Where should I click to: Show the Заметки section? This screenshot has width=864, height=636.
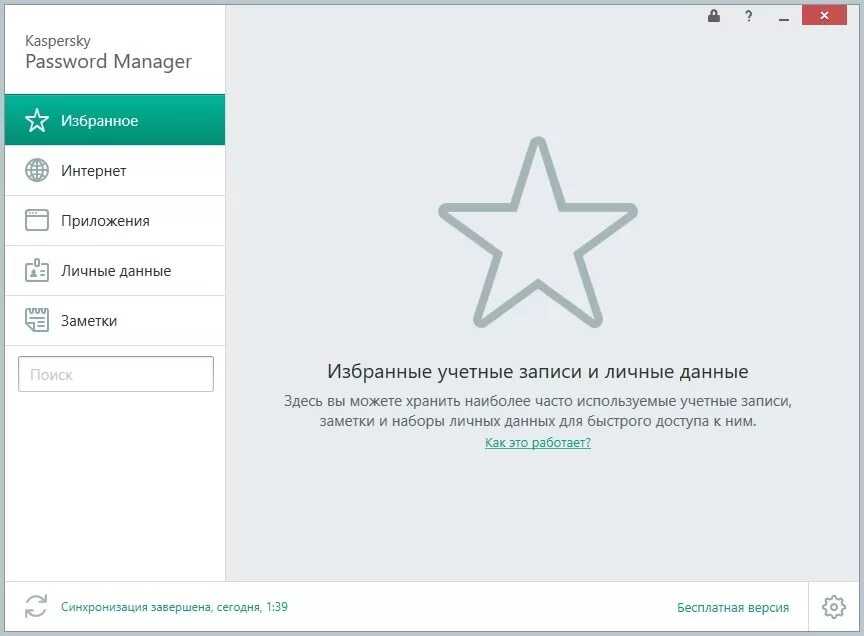point(115,321)
